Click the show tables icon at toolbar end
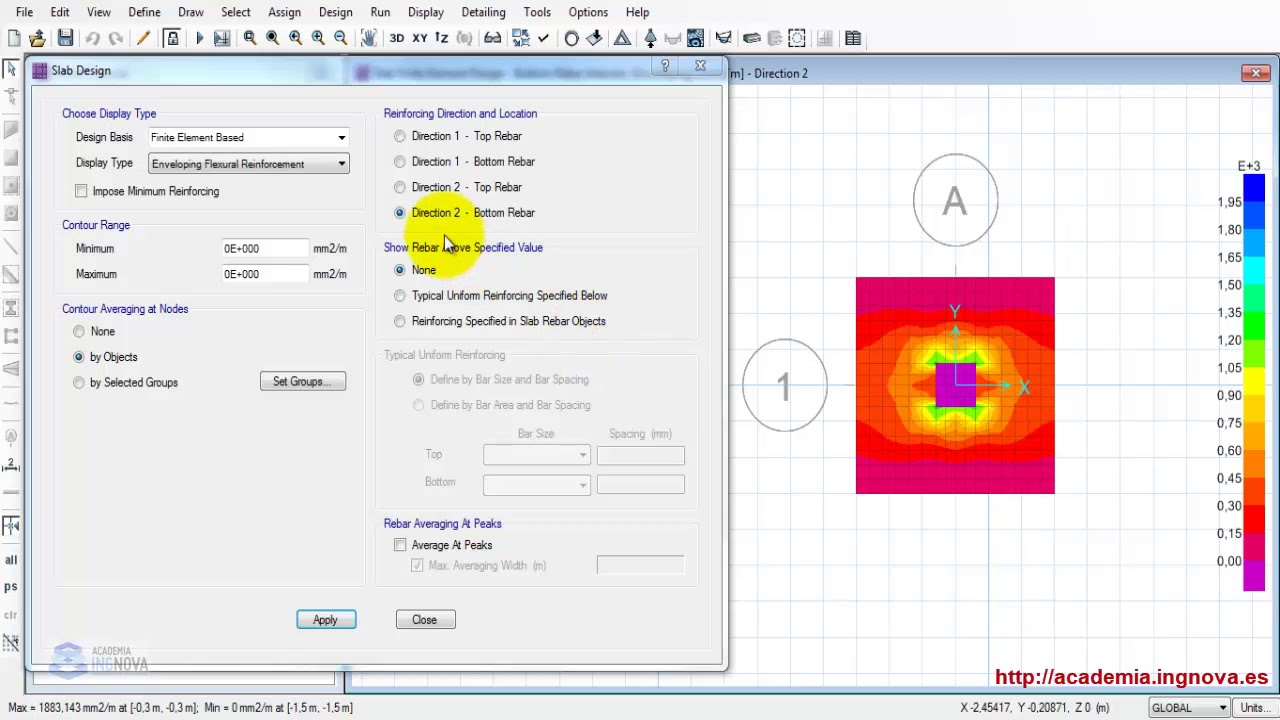 tap(853, 38)
